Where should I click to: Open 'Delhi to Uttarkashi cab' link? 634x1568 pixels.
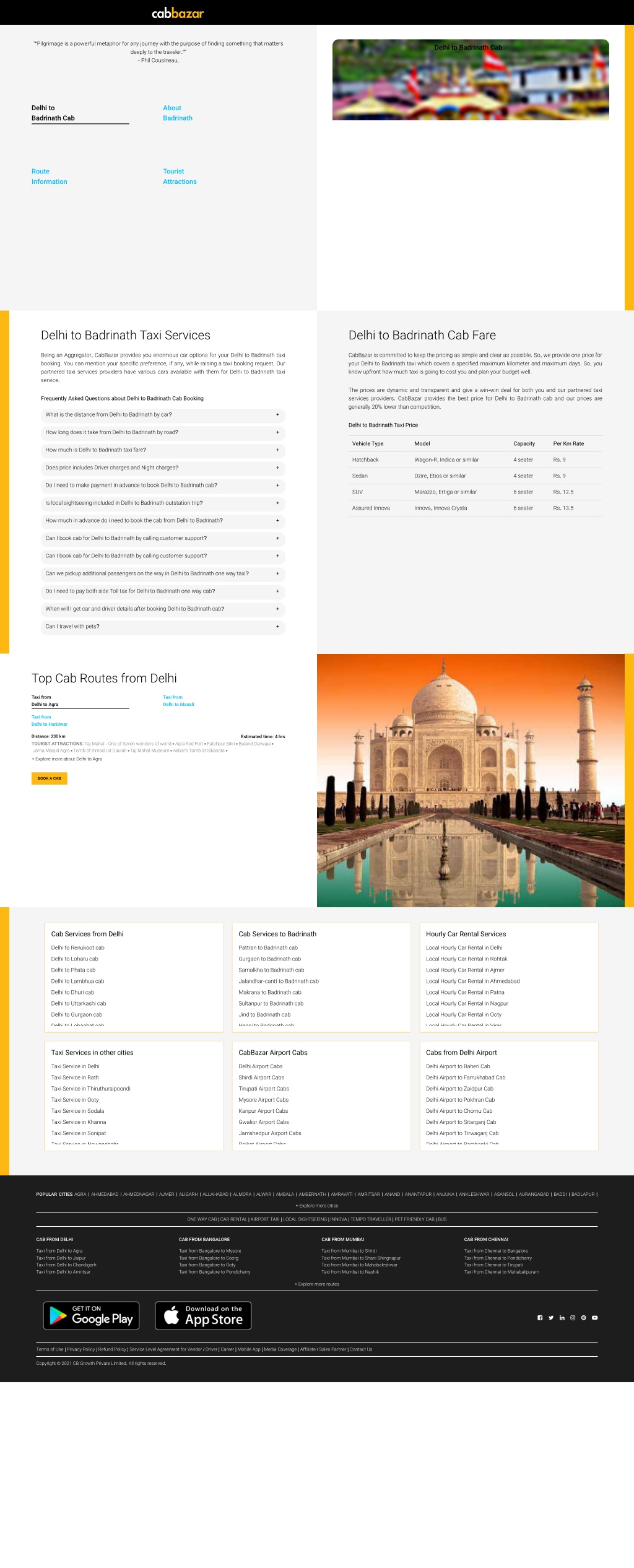click(79, 1004)
